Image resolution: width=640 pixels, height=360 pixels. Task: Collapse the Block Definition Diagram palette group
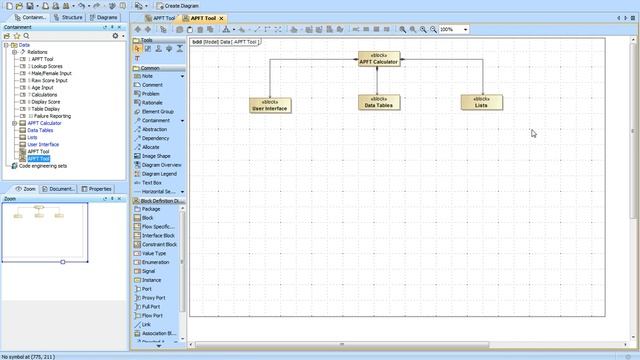point(159,201)
